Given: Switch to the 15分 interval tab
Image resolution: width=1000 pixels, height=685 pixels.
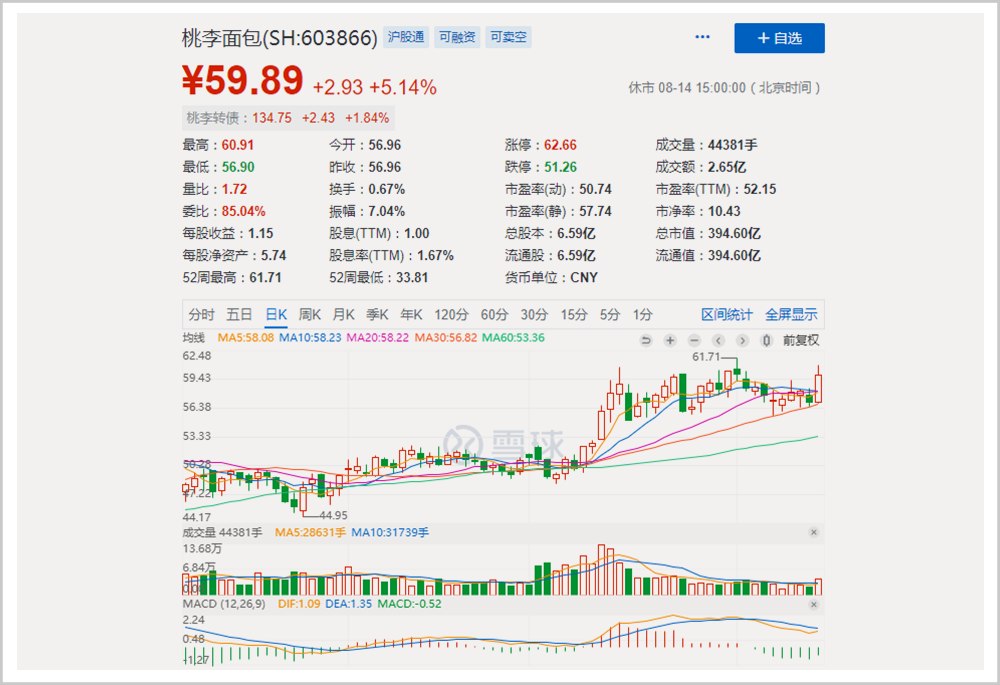Looking at the screenshot, I should pos(574,314).
